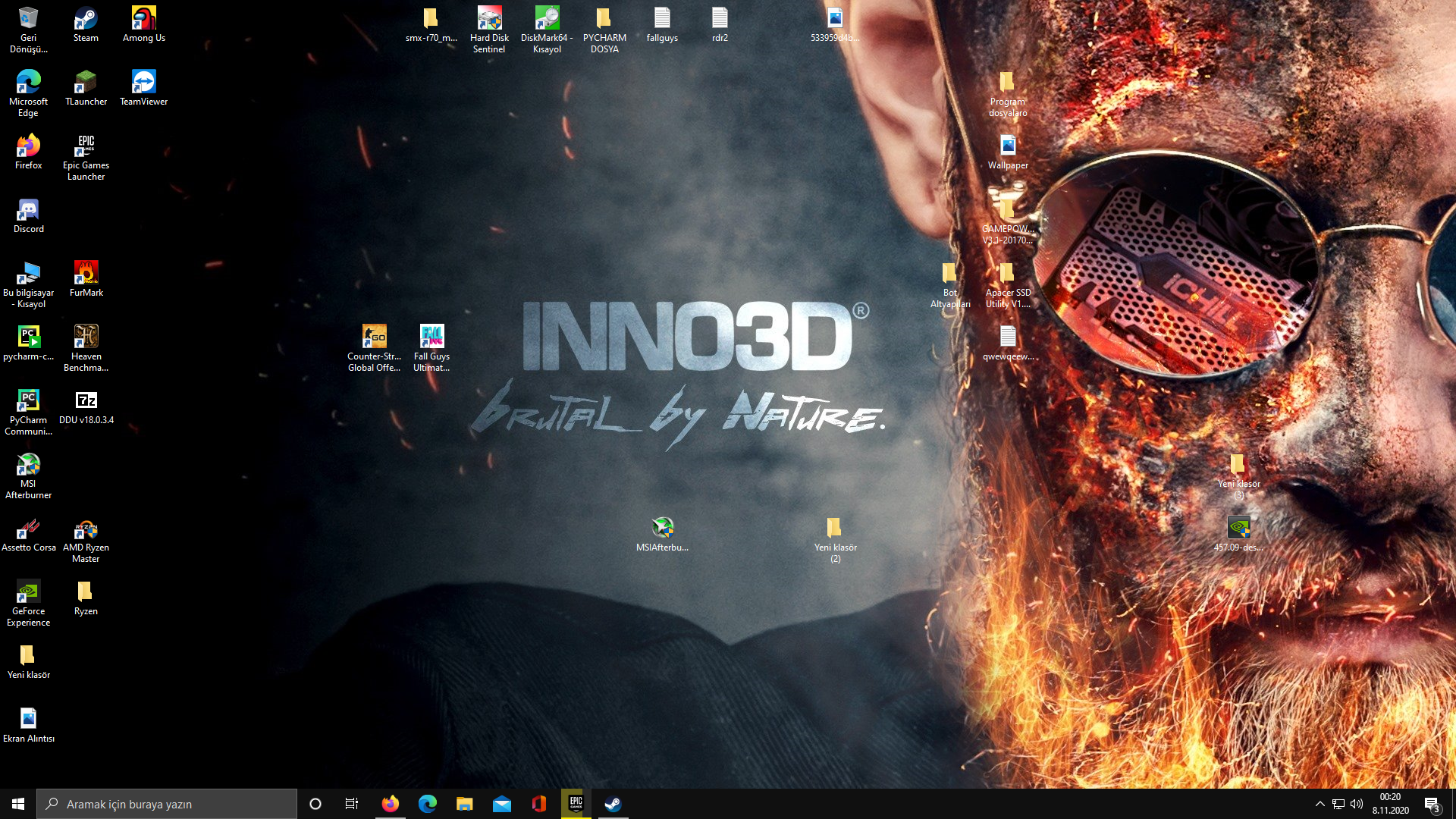This screenshot has width=1456, height=819.
Task: Switch to Steam in the taskbar
Action: tap(613, 804)
